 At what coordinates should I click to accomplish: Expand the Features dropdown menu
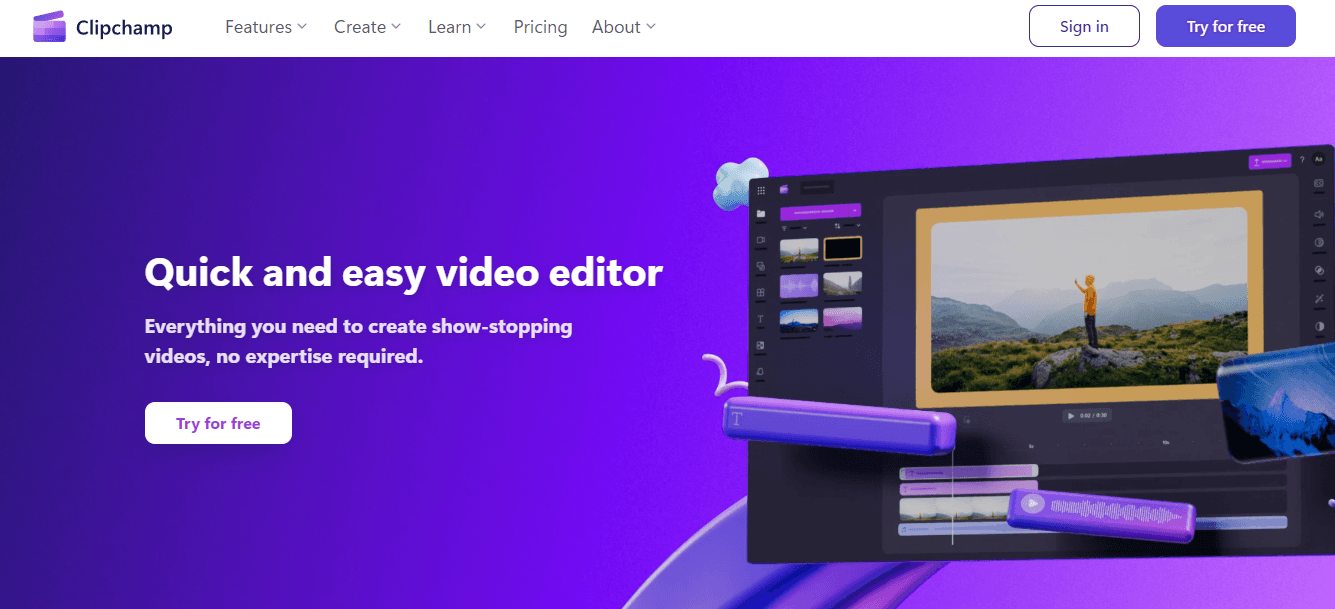point(266,27)
